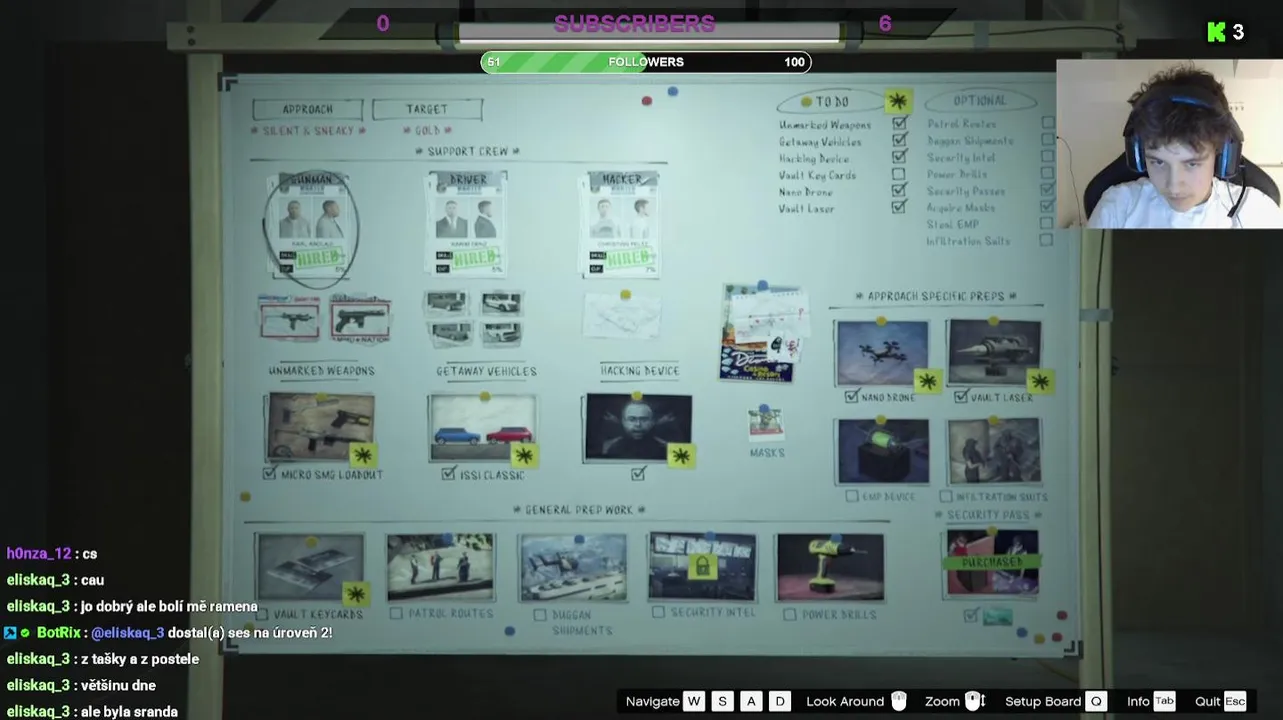
Task: Click the BotRix badge in chat
Action: tap(10, 633)
